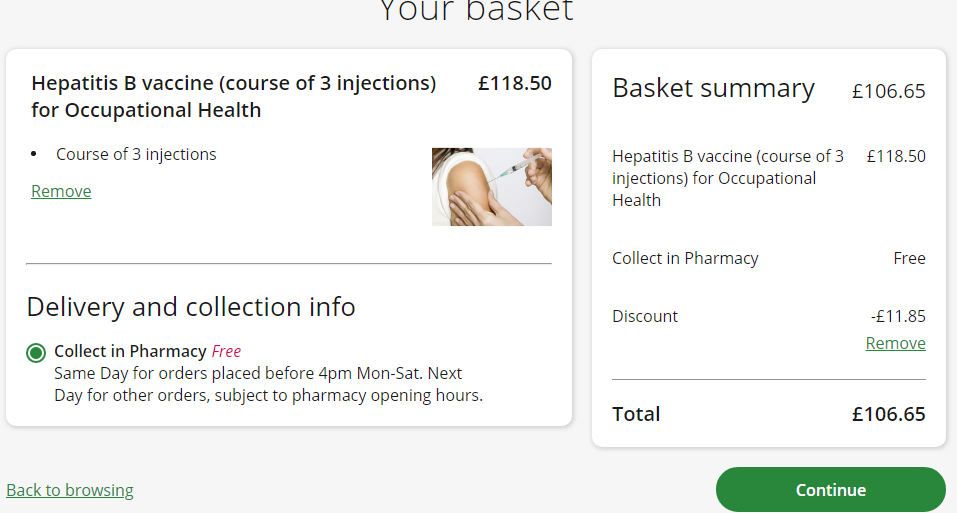Click the 'Your basket' page heading
This screenshot has width=957, height=513.
point(476,10)
